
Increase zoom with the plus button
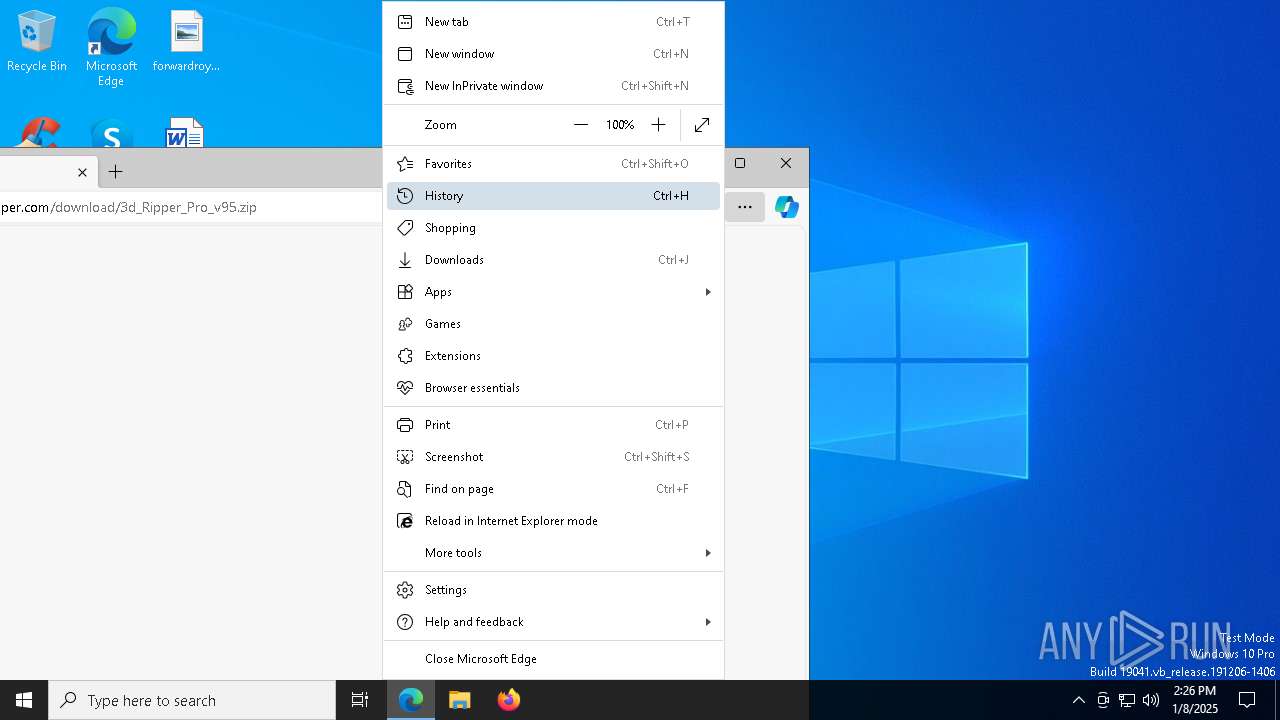click(658, 125)
